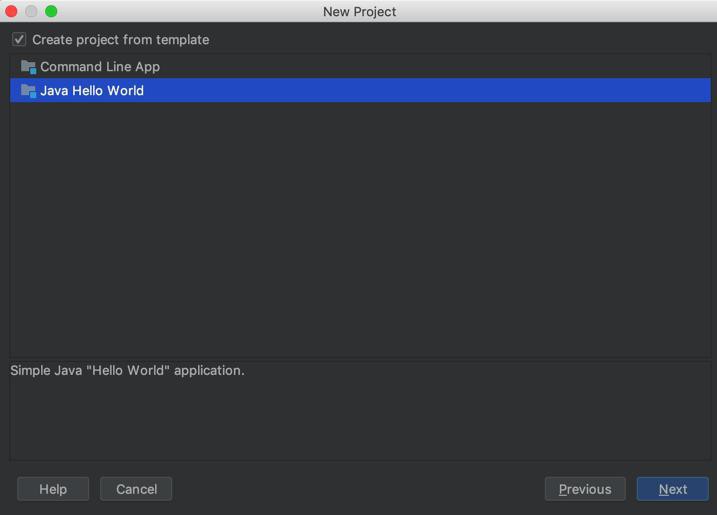Image resolution: width=717 pixels, height=515 pixels.
Task: Click the Java Hello World folder icon
Action: [x=28, y=91]
